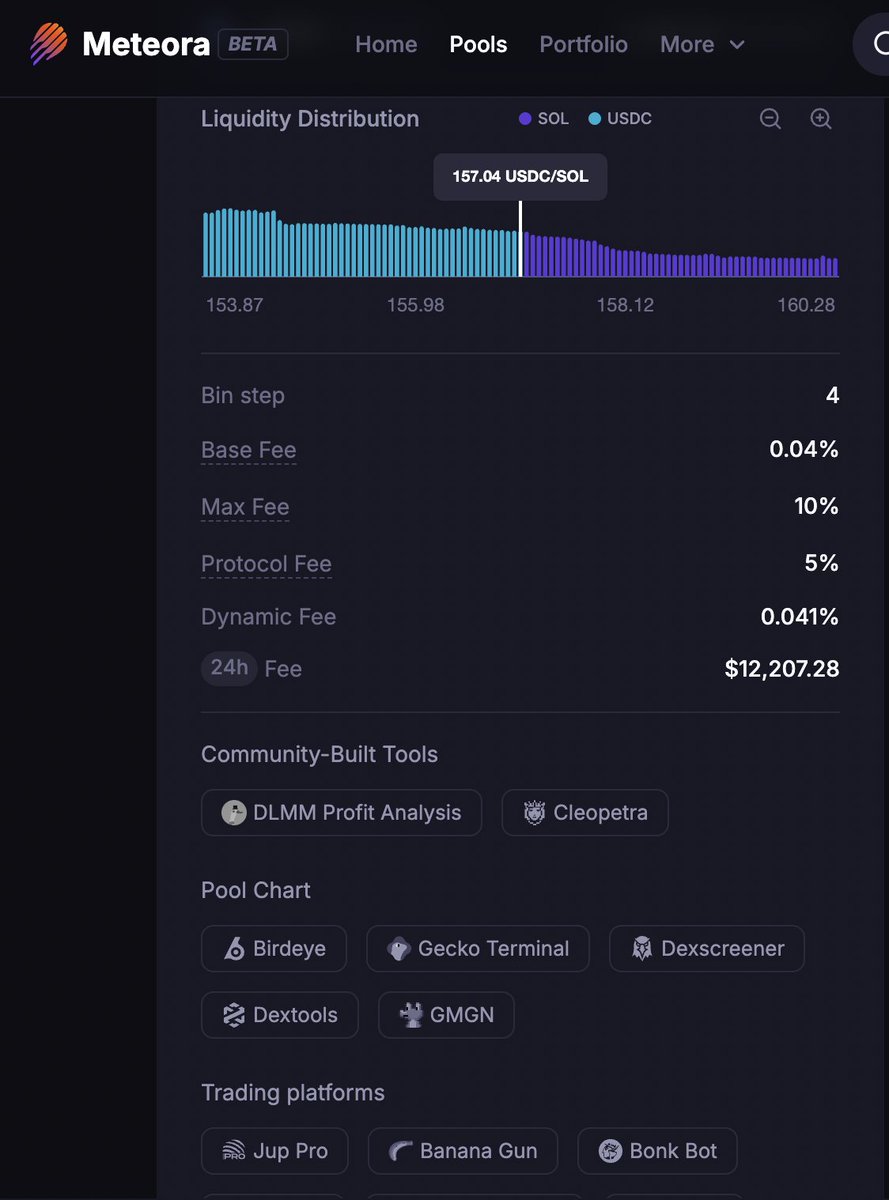
Task: Click the 160.28 axis label
Action: tap(806, 305)
